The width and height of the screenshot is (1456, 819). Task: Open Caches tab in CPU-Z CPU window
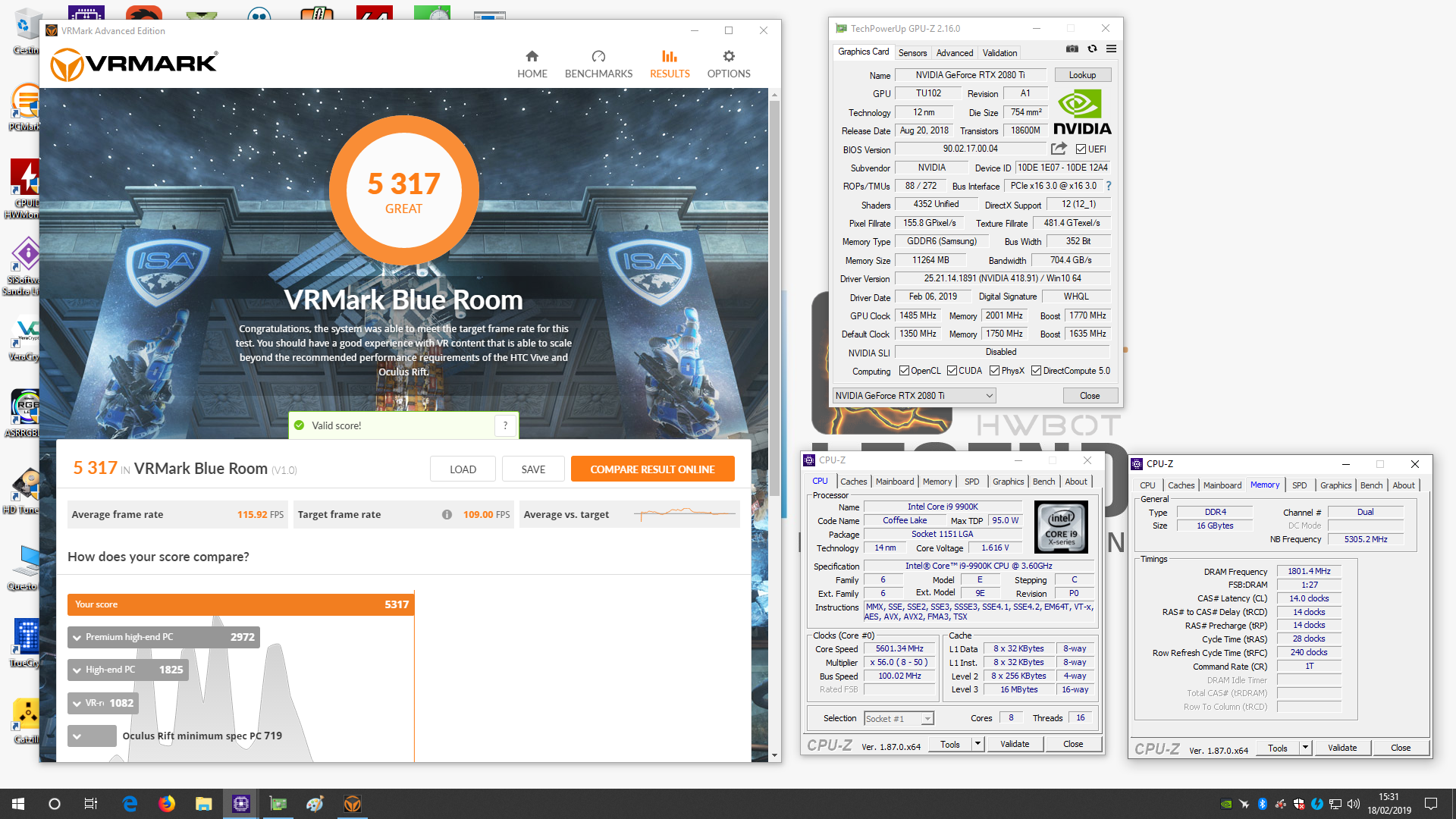853,482
